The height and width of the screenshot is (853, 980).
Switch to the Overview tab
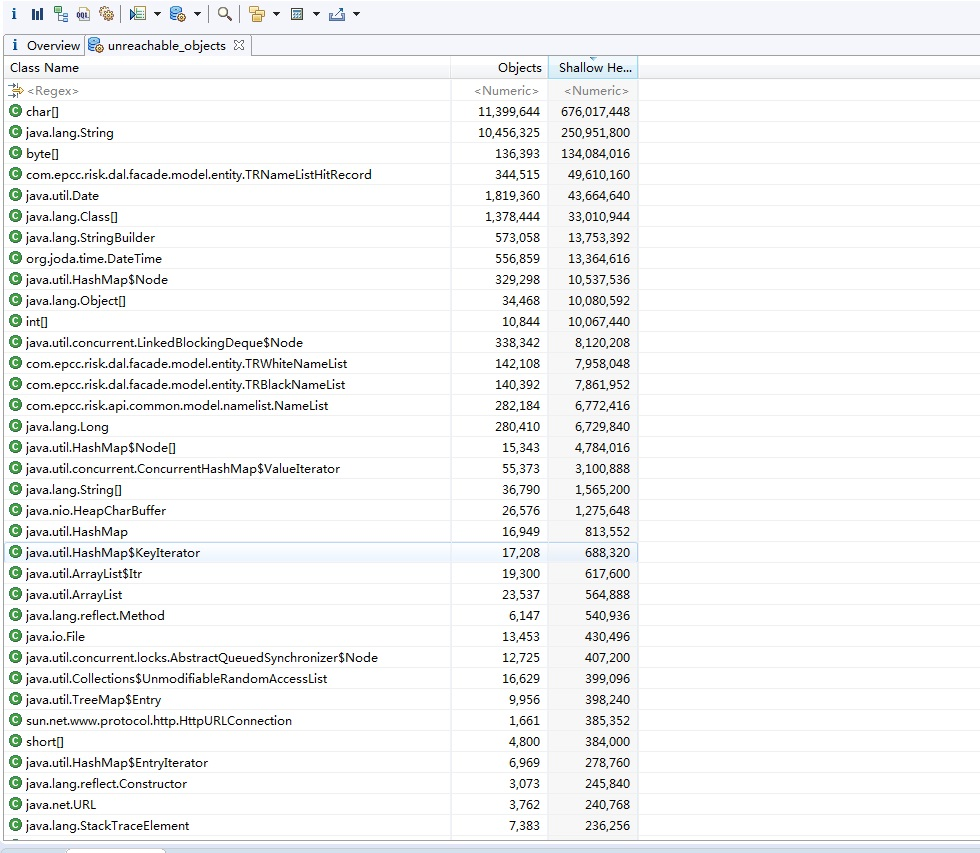(x=45, y=46)
